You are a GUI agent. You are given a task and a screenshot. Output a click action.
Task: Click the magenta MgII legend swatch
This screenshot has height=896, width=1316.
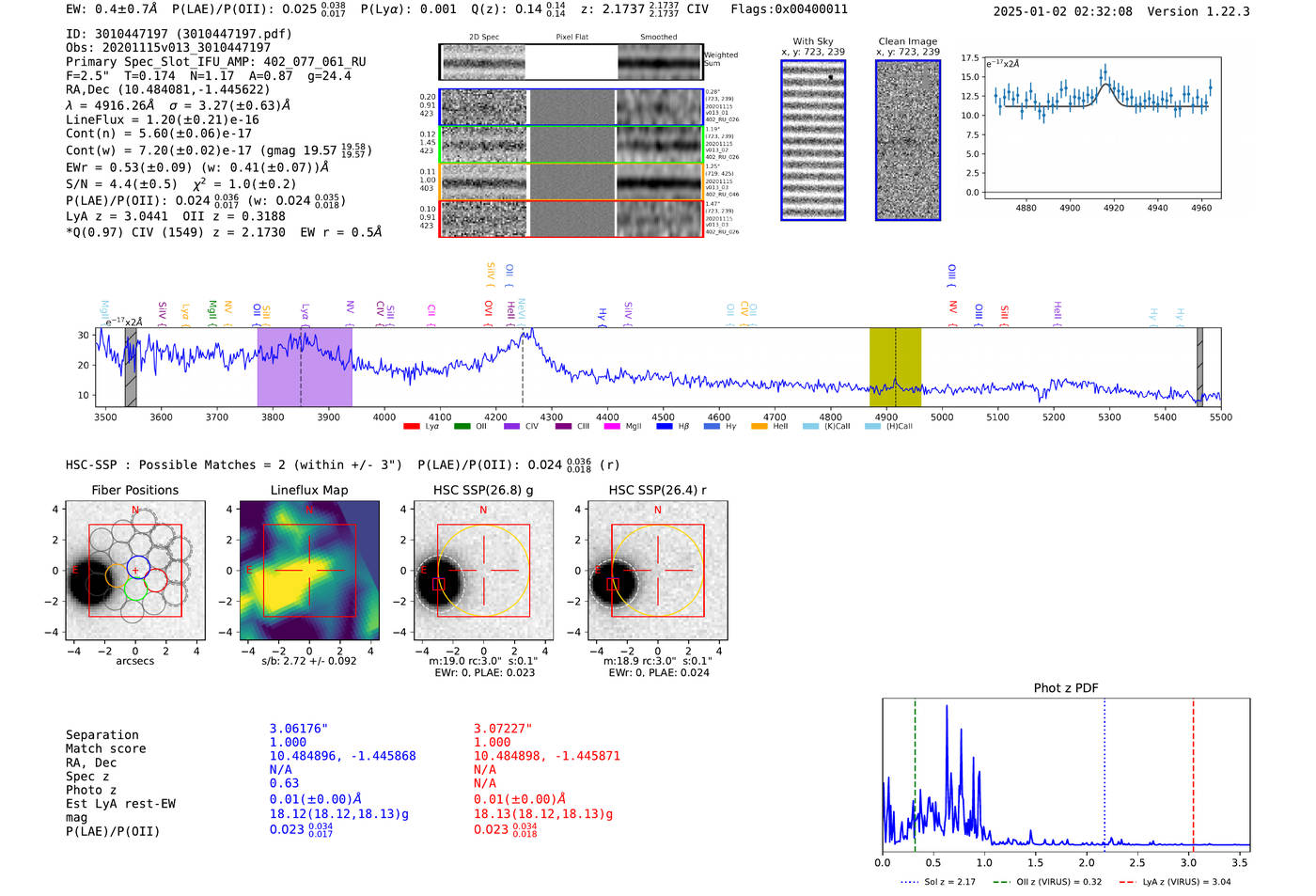pos(612,427)
